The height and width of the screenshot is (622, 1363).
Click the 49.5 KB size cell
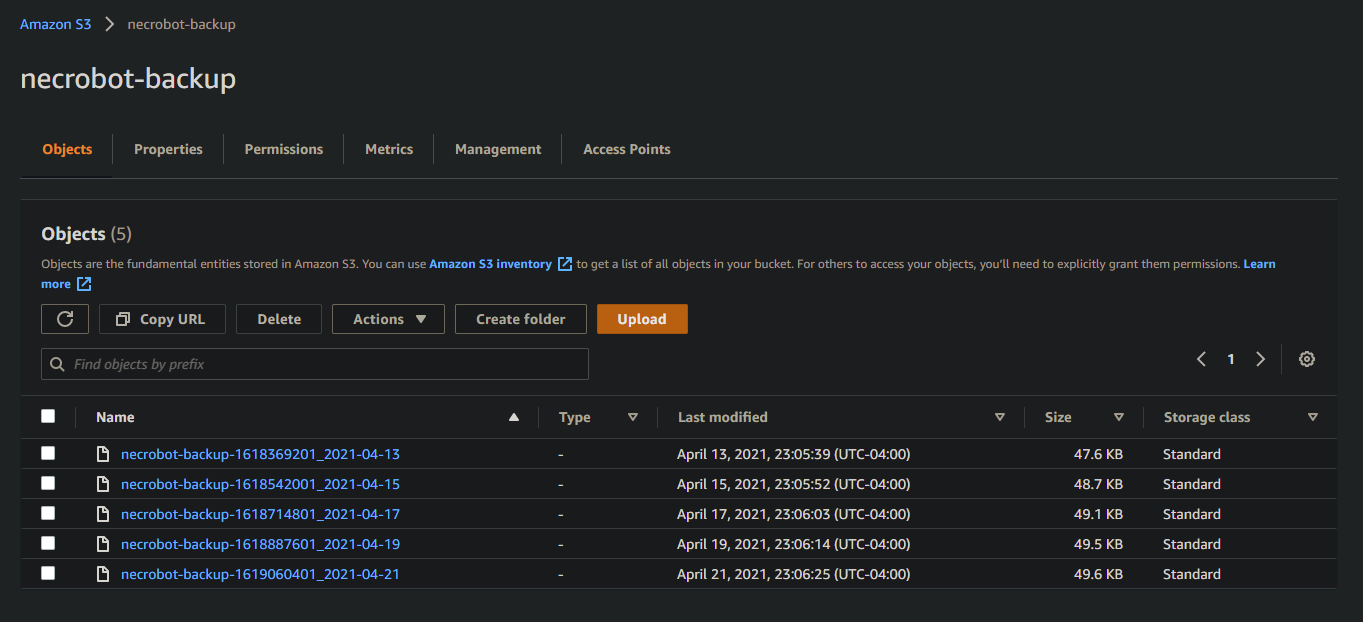1098,544
